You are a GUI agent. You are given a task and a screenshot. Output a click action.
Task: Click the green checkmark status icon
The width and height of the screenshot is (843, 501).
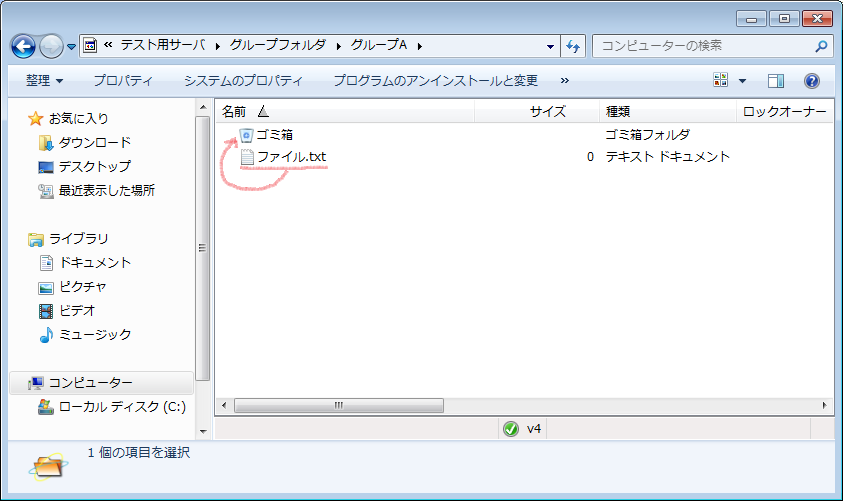pos(510,429)
